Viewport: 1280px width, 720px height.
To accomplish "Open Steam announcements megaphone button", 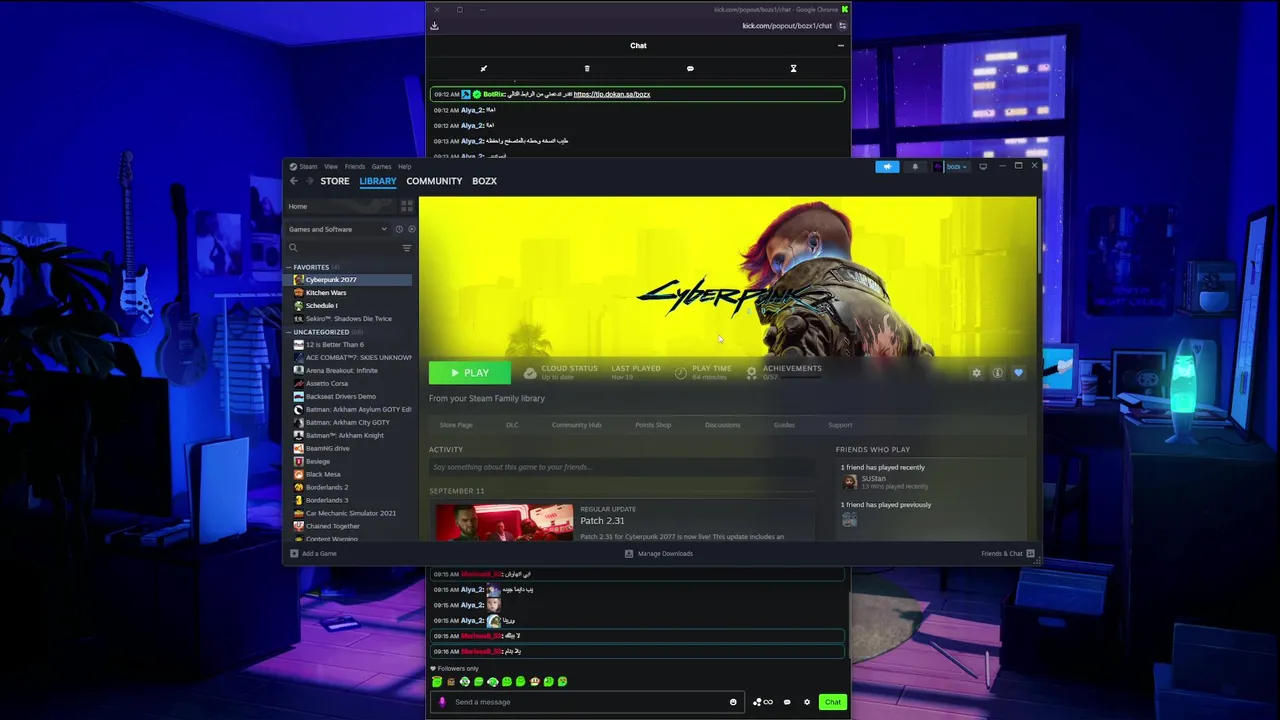I will click(x=887, y=167).
